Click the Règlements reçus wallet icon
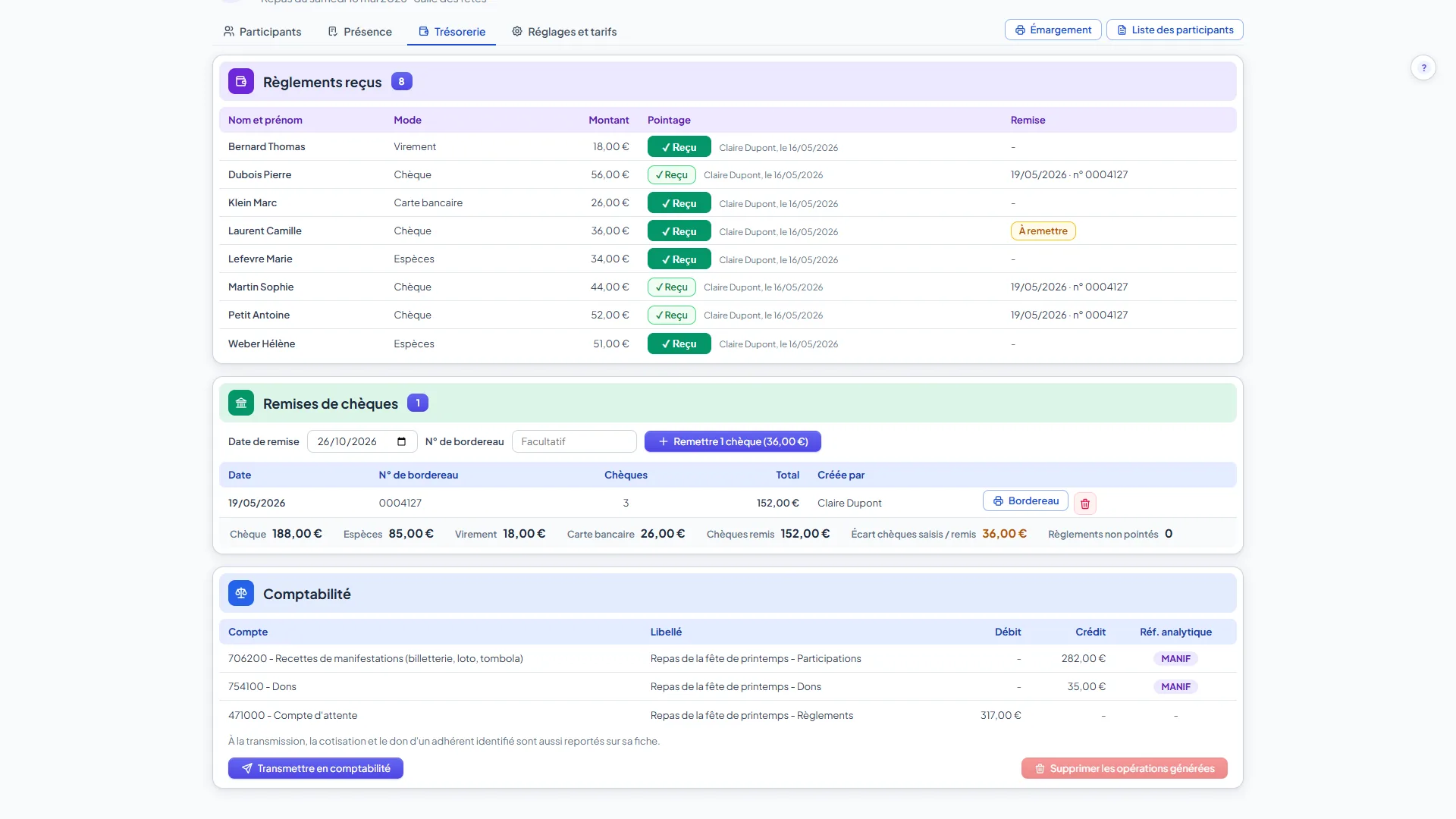Image resolution: width=1456 pixels, height=819 pixels. click(241, 81)
